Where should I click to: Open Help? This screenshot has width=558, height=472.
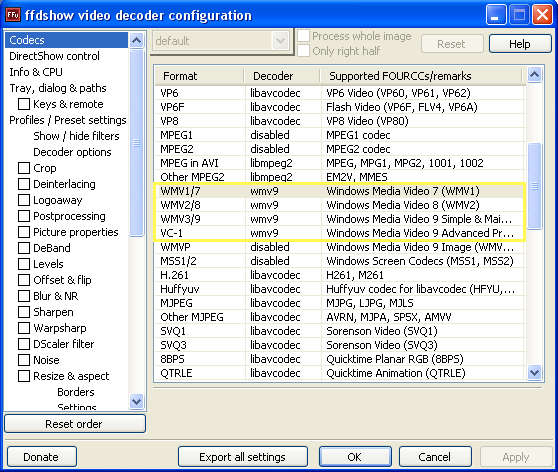(x=520, y=44)
